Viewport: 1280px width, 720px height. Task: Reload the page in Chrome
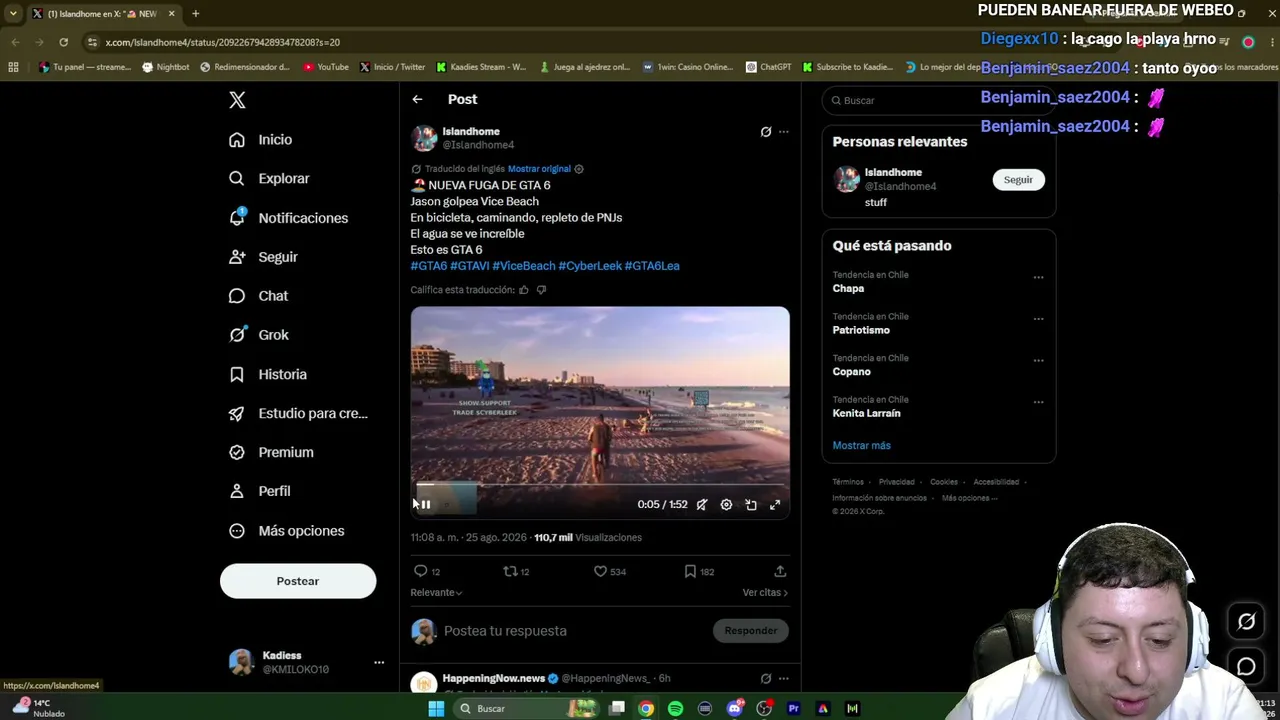pos(63,42)
